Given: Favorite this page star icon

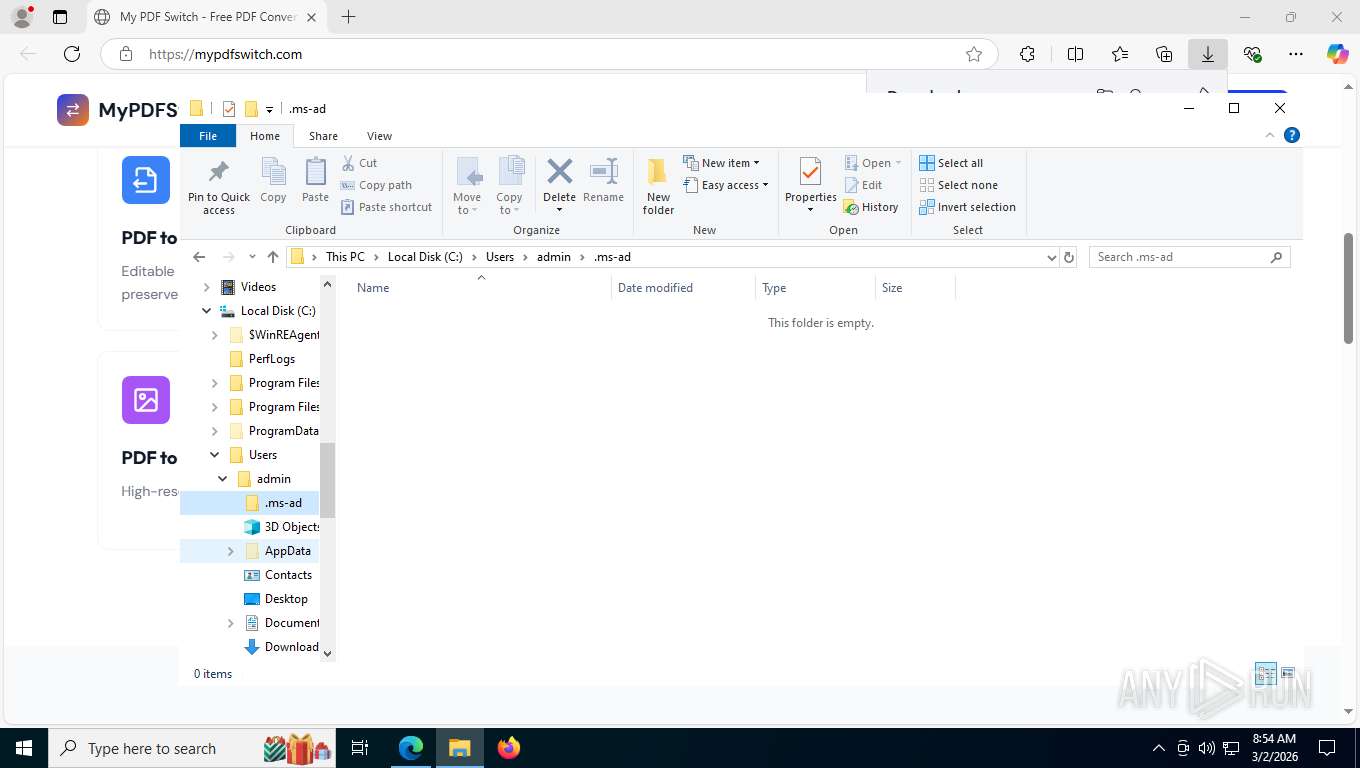Looking at the screenshot, I should [974, 54].
